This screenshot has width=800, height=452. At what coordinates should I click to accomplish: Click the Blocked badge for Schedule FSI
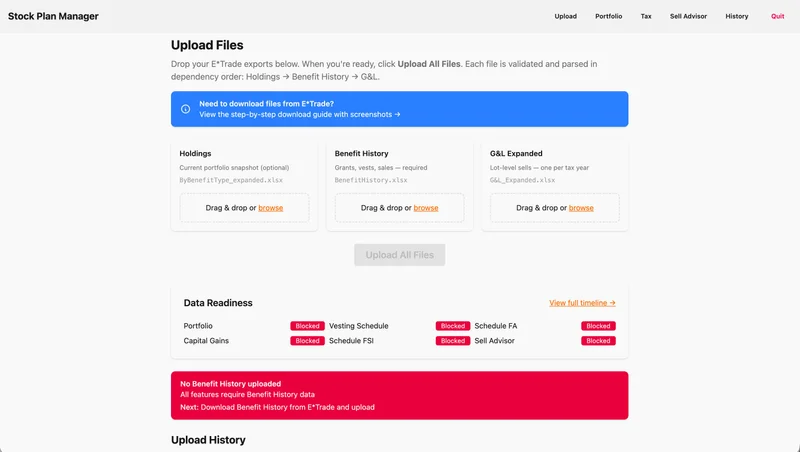coord(453,341)
